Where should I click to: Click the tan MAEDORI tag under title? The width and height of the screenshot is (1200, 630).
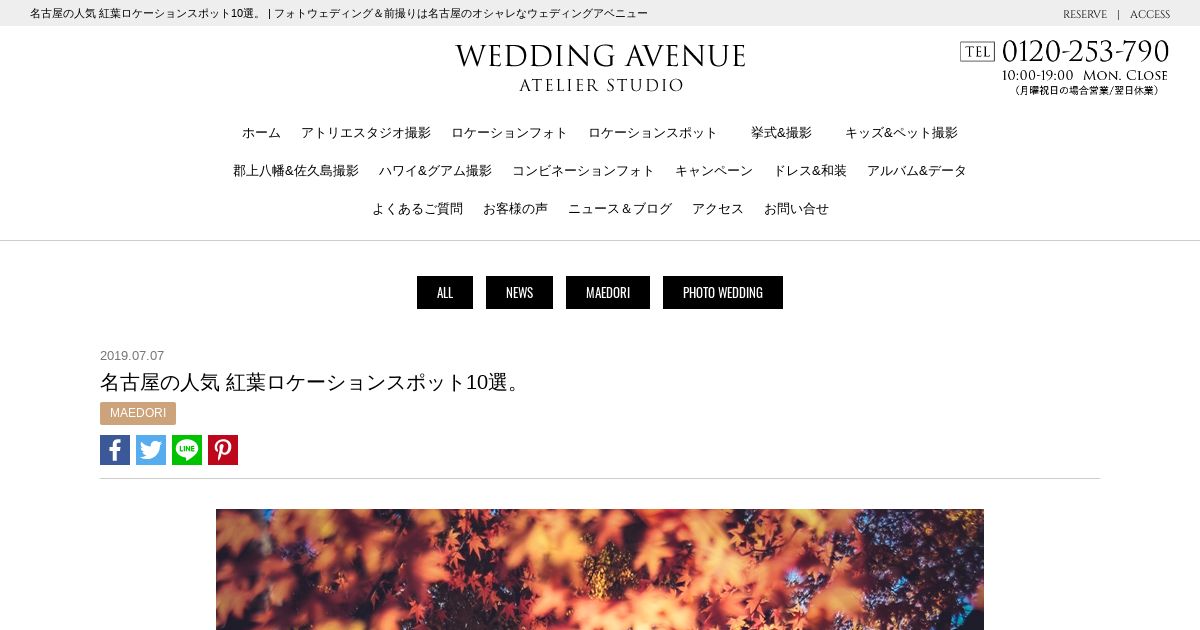(138, 413)
